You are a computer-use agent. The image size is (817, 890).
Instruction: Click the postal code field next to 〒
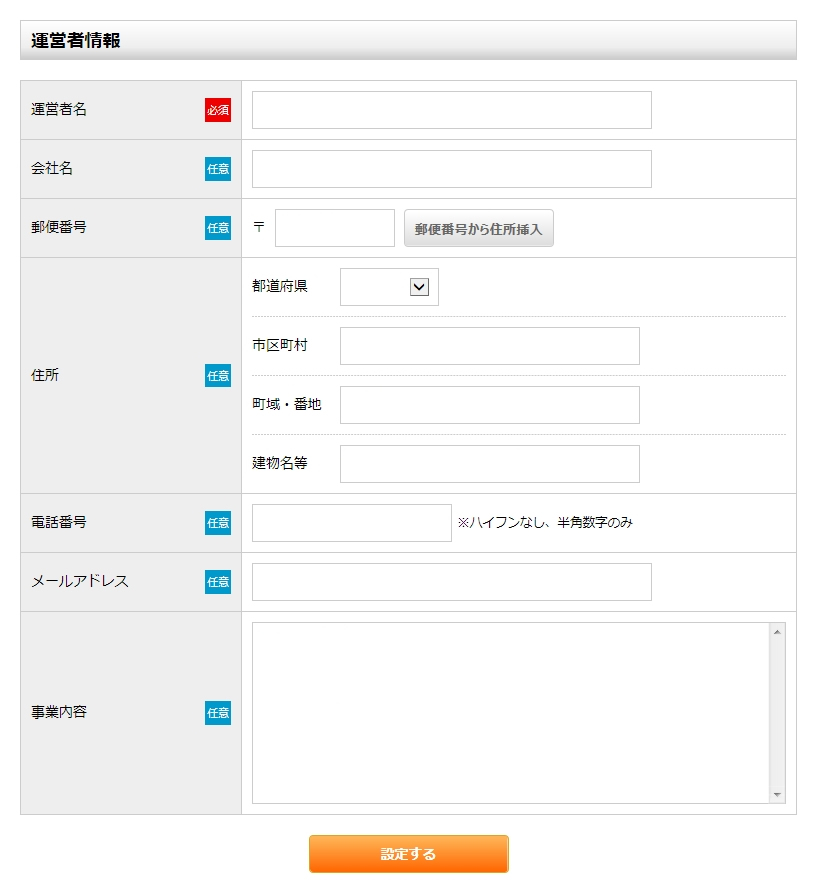coord(334,228)
